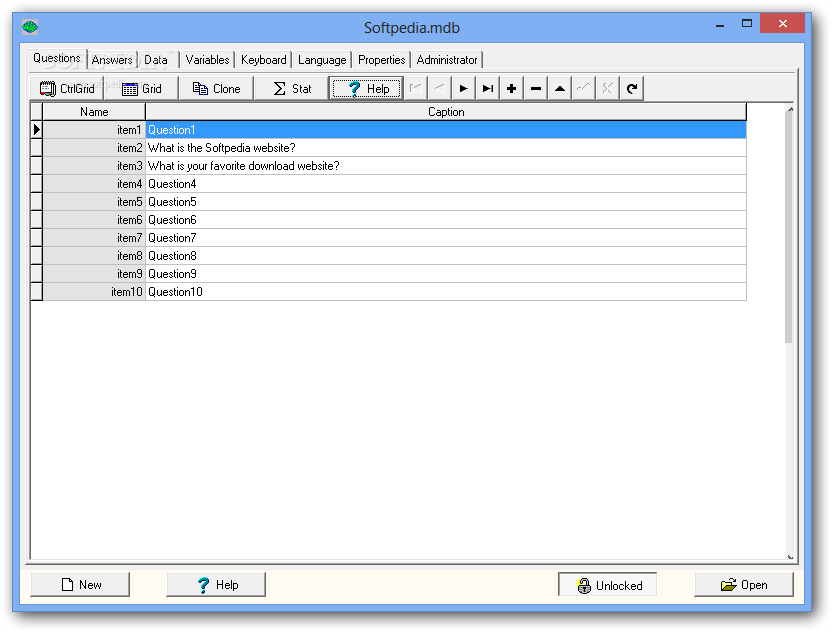The image size is (832, 632).
Task: Select the Question7 caption cell
Action: coord(446,238)
